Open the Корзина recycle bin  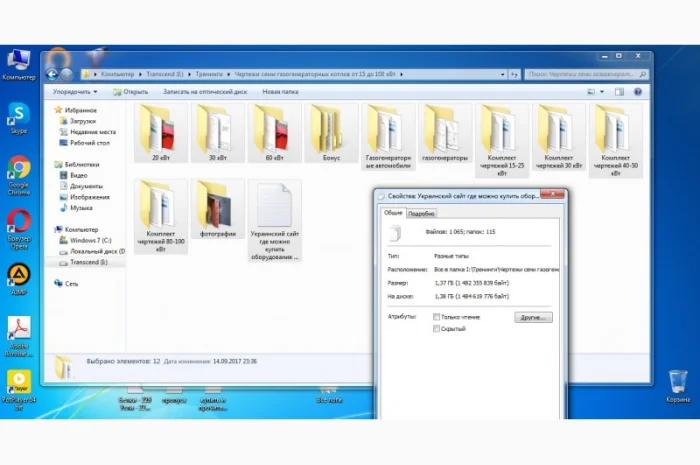[x=677, y=381]
